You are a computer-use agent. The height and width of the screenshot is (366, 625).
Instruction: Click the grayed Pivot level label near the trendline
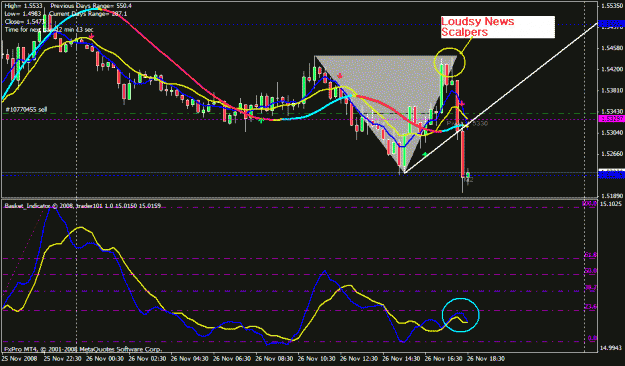point(467,124)
